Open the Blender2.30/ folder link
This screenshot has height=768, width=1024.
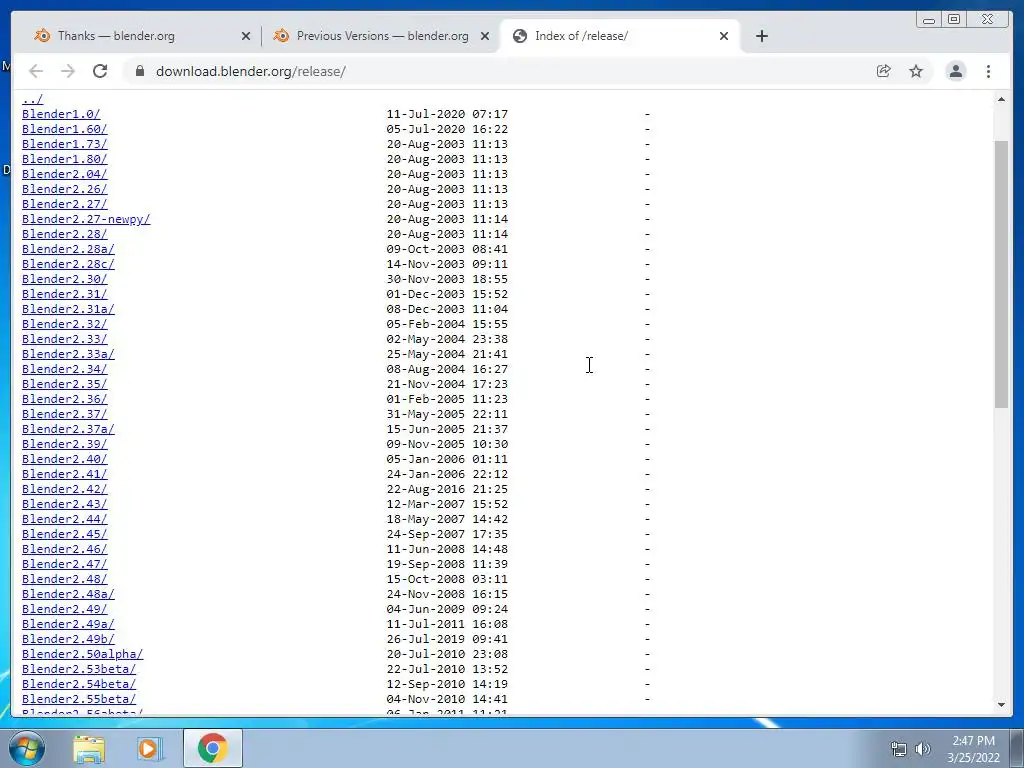[64, 280]
